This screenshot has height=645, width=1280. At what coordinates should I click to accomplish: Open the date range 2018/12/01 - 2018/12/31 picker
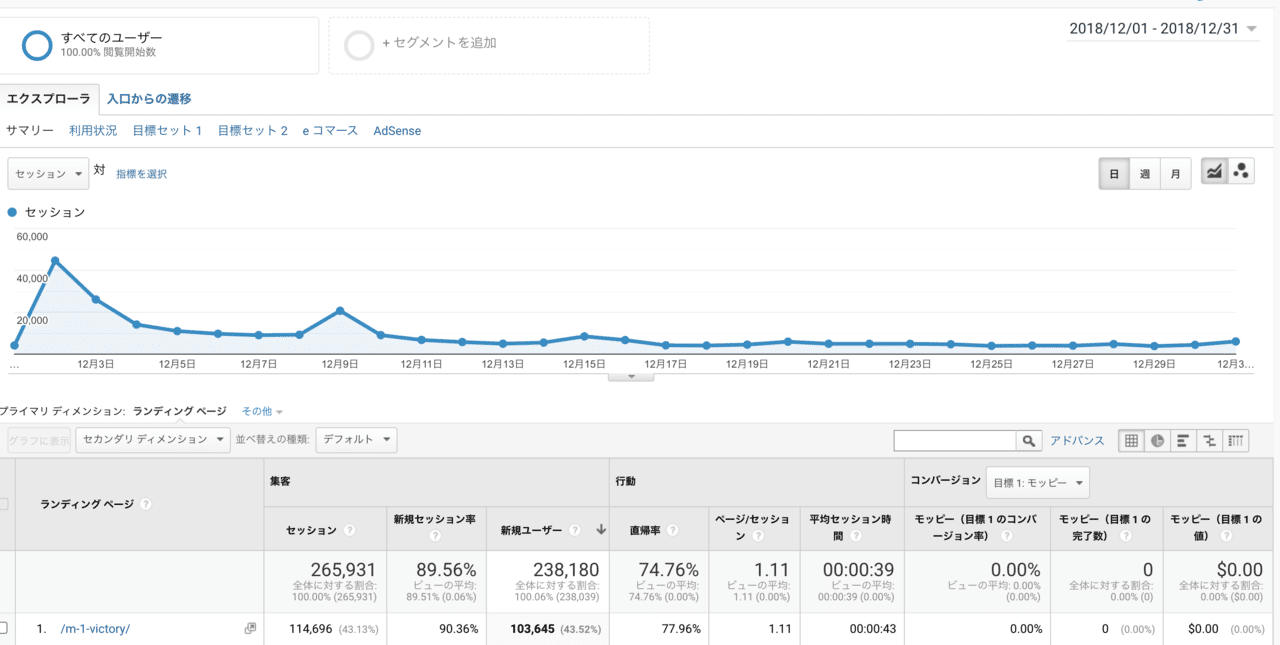click(x=1163, y=29)
